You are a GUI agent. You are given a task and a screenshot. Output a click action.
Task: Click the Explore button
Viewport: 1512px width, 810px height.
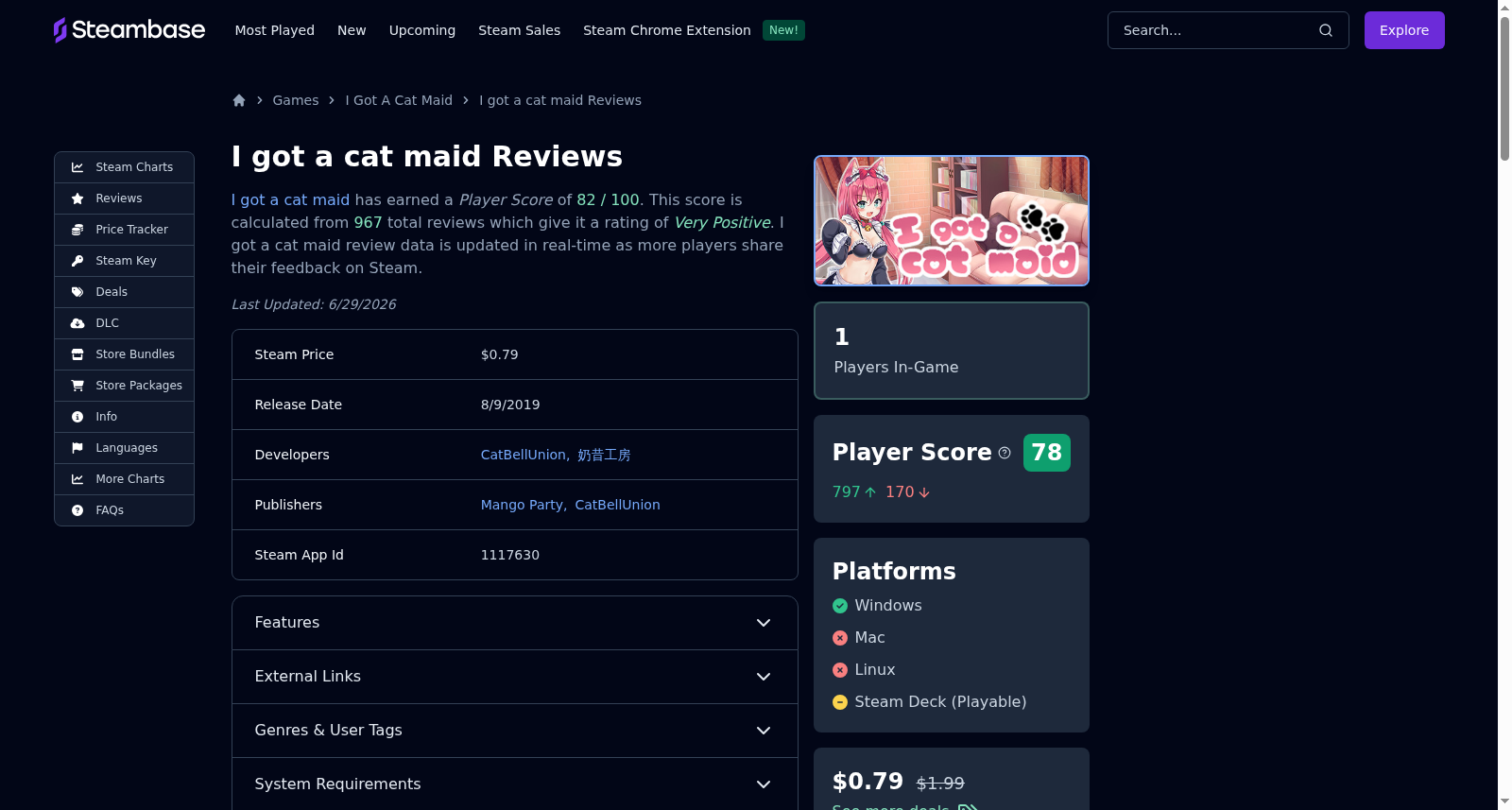pos(1404,30)
